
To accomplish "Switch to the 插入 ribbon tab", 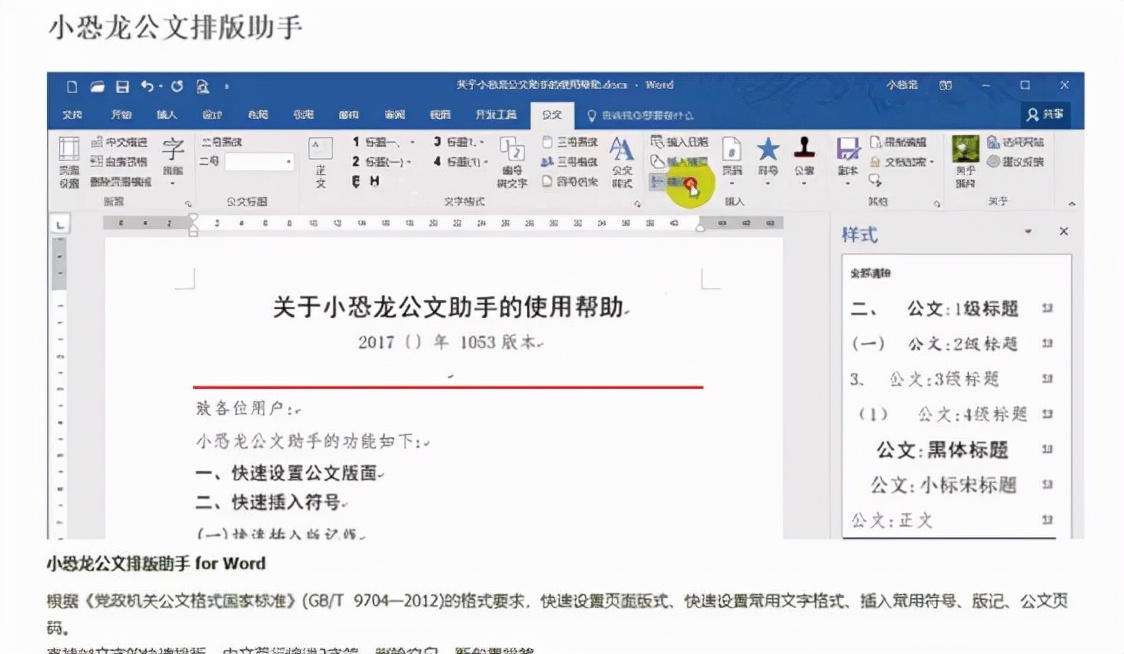I will pyautogui.click(x=167, y=115).
